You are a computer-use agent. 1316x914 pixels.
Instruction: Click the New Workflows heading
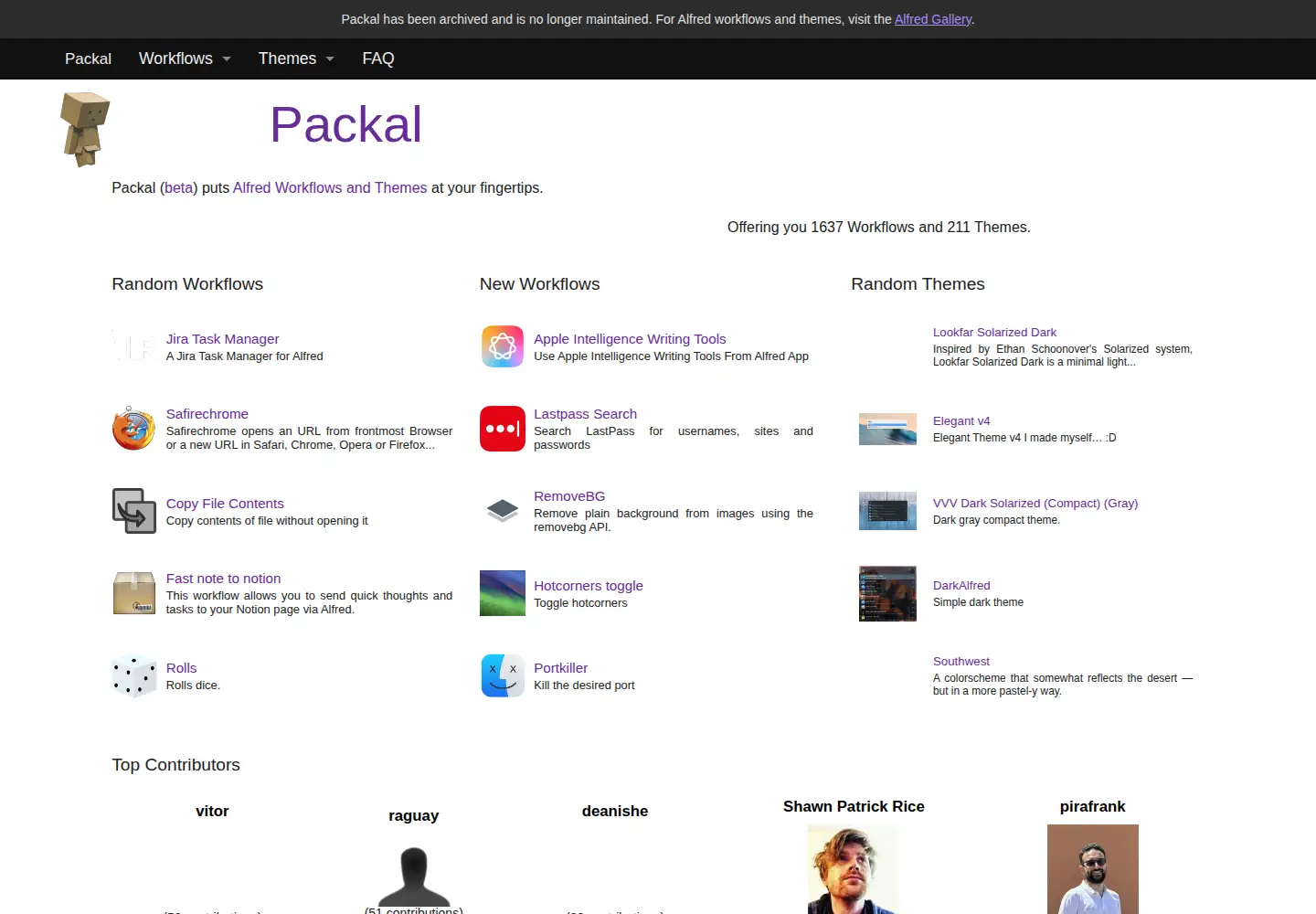(540, 284)
